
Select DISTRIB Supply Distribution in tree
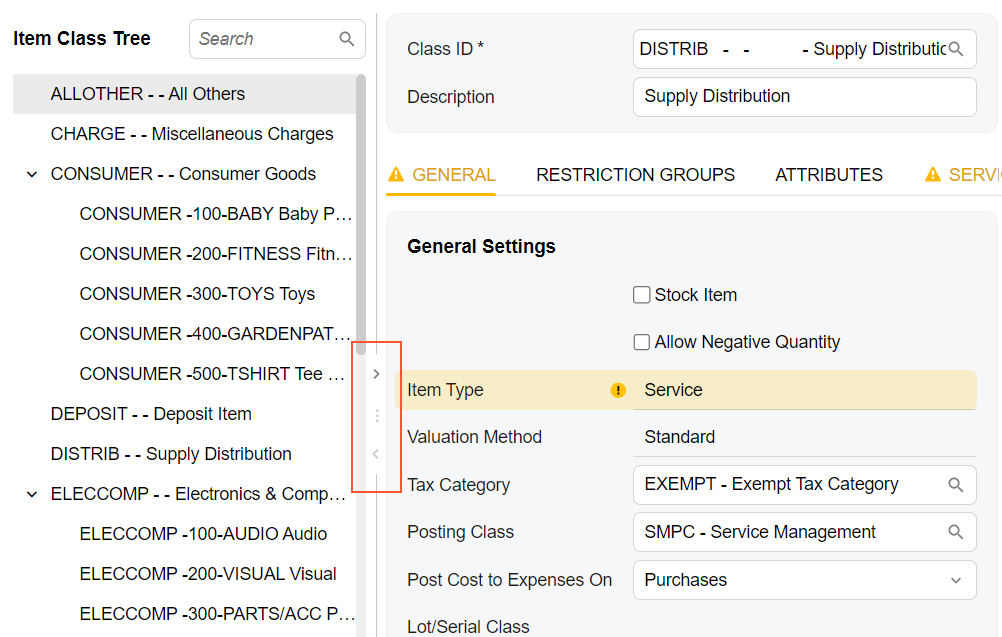pos(171,454)
